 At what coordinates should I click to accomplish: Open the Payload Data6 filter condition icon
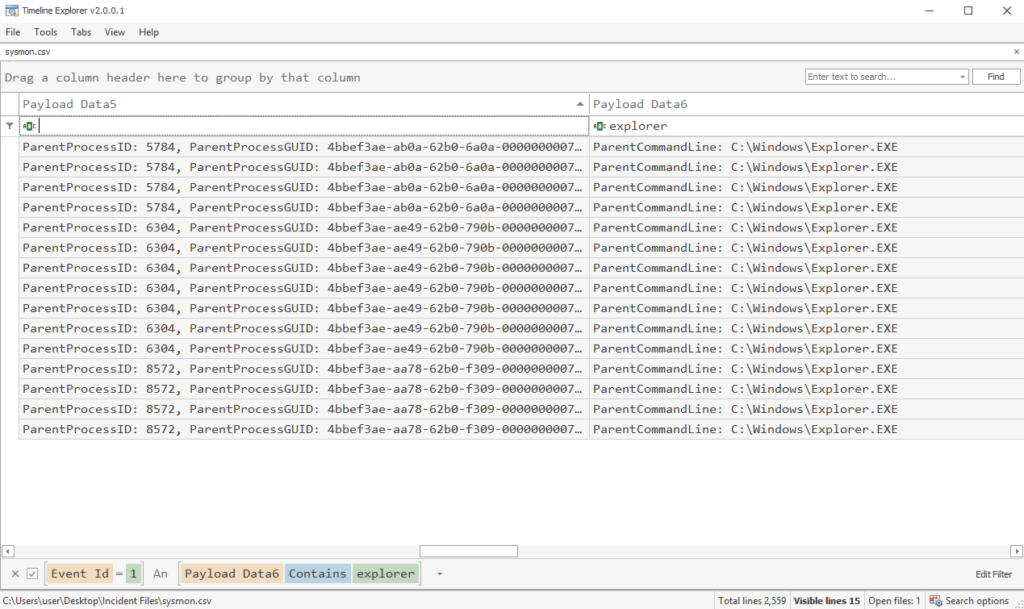(600, 126)
